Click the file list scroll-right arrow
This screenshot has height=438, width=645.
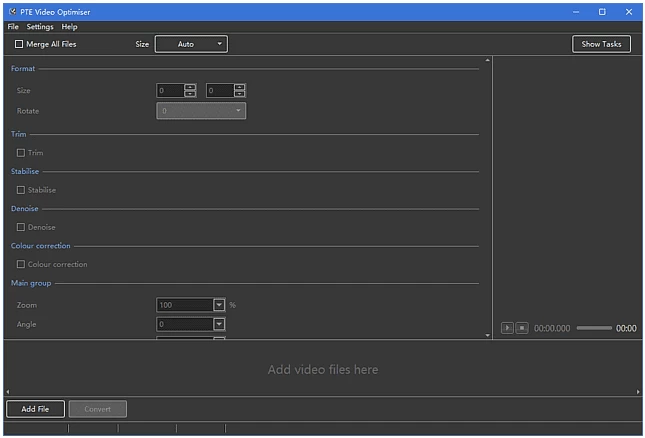point(638,391)
